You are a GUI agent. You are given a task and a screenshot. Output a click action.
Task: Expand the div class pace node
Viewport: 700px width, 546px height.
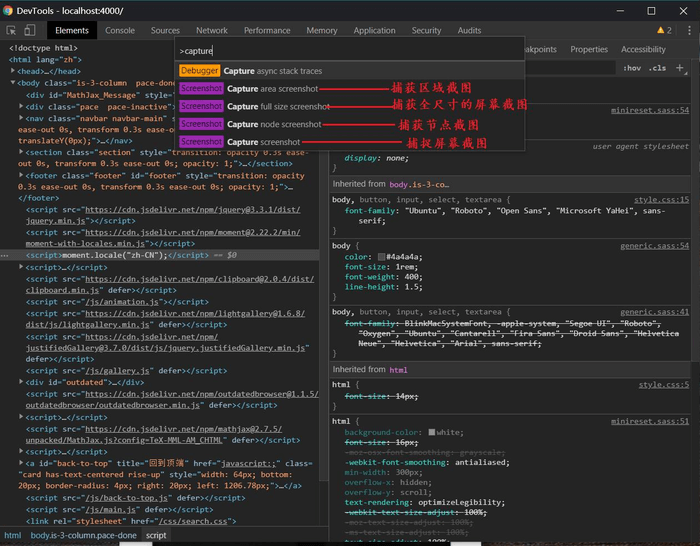[21, 107]
